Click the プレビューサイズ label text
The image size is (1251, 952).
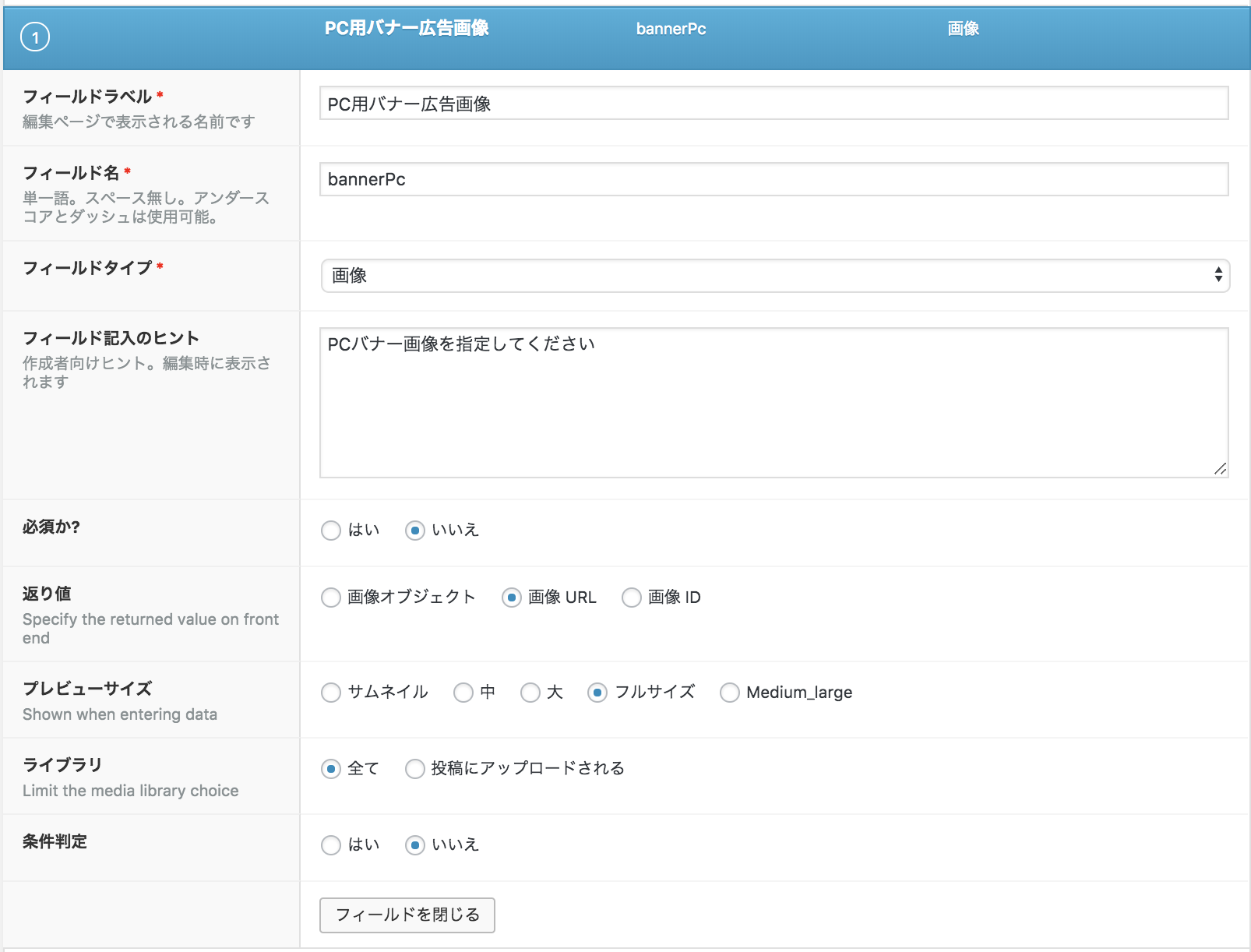(x=87, y=689)
